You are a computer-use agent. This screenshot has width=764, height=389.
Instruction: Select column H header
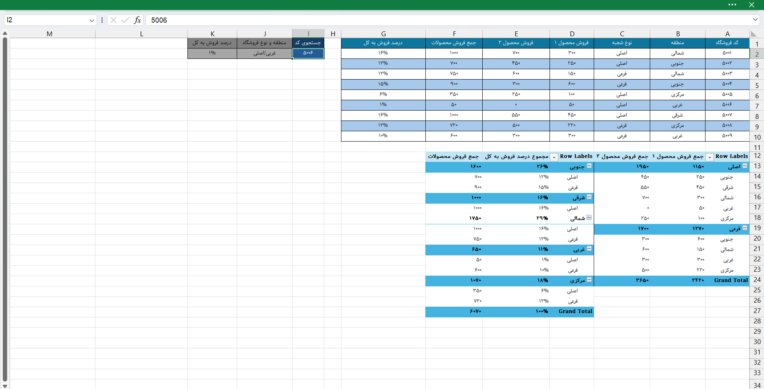pos(333,34)
